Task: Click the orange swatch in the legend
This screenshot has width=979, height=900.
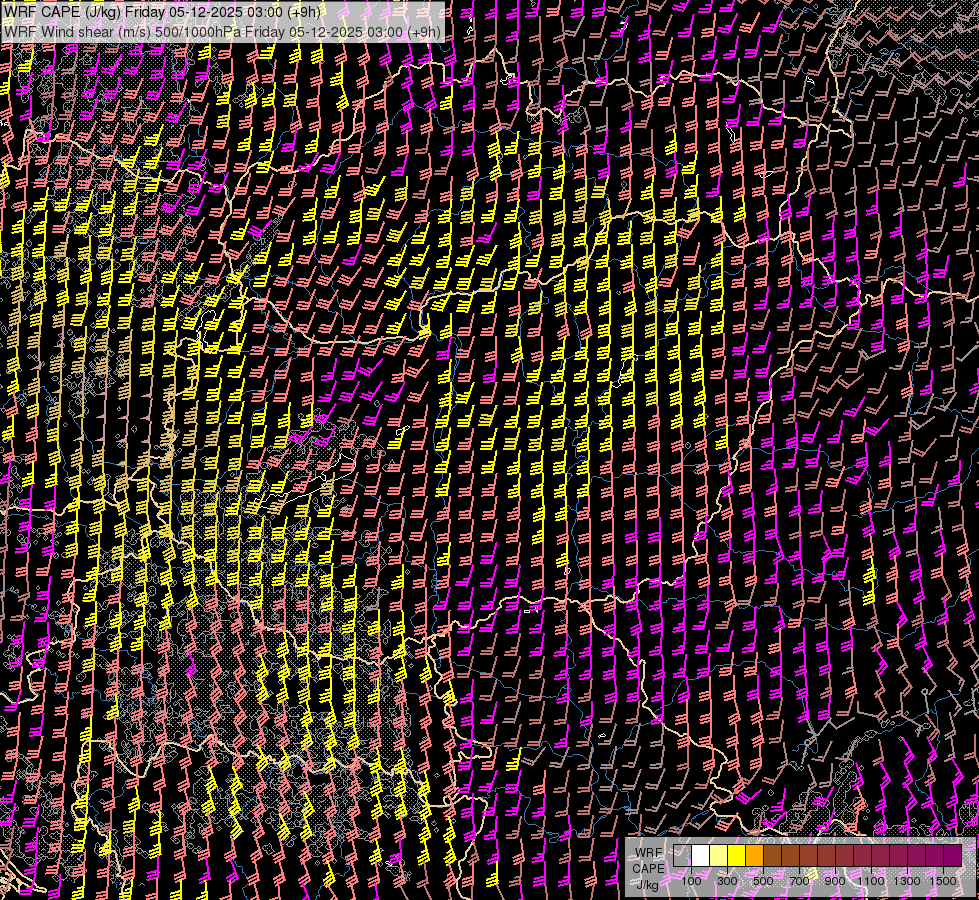Action: 754,856
